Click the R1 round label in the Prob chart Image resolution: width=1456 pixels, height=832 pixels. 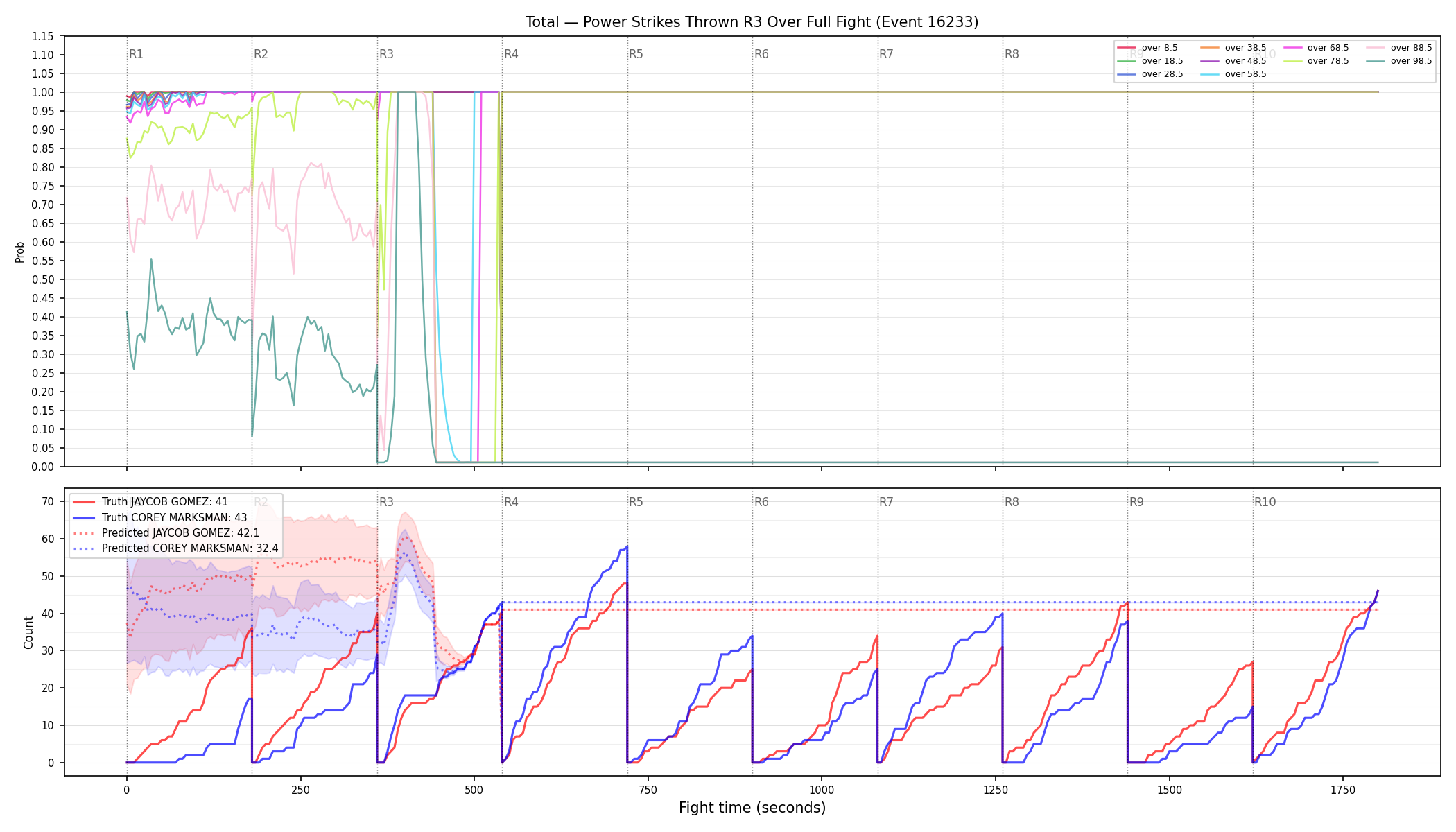(136, 54)
